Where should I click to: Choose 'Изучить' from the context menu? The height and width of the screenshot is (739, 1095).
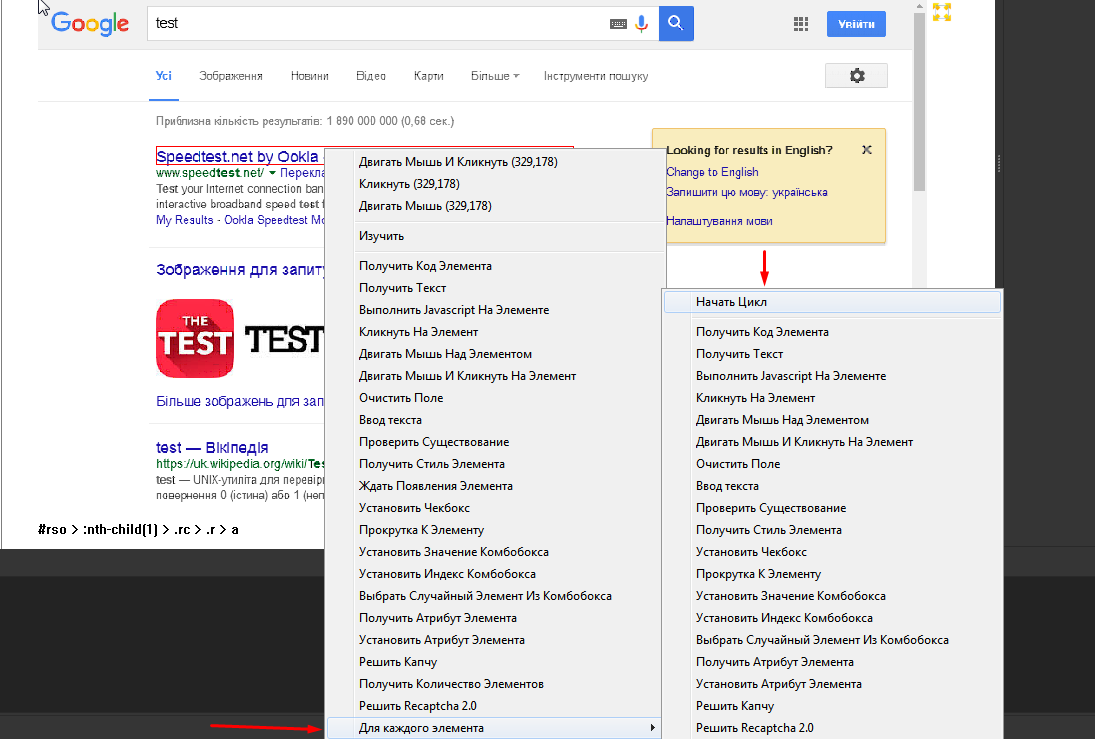click(x=381, y=236)
